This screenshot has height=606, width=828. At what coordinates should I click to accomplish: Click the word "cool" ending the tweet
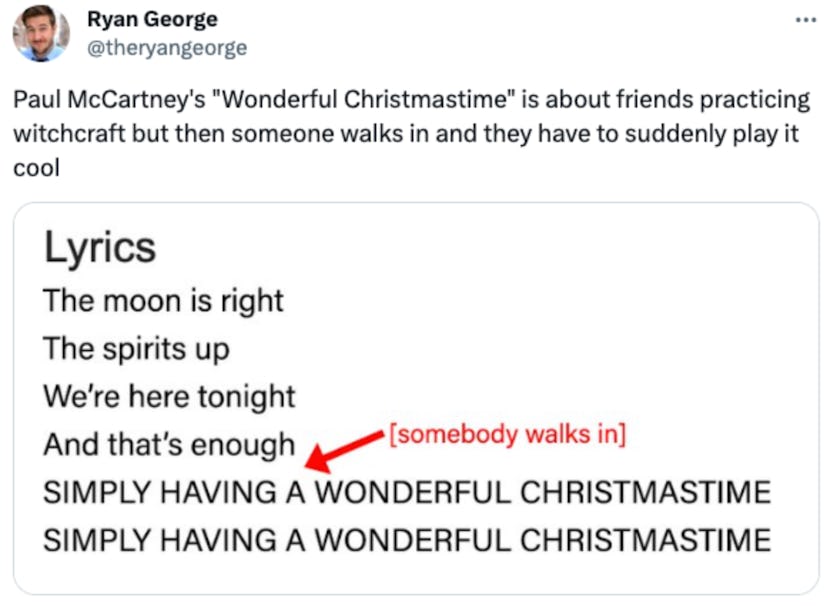point(36,168)
